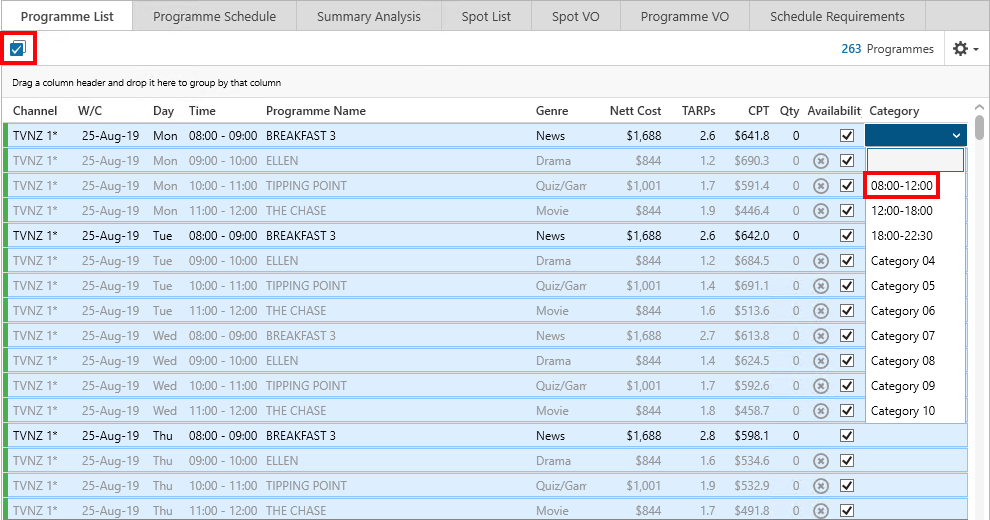Sort by the Programme Name column header
The height and width of the screenshot is (520, 990).
coord(316,110)
